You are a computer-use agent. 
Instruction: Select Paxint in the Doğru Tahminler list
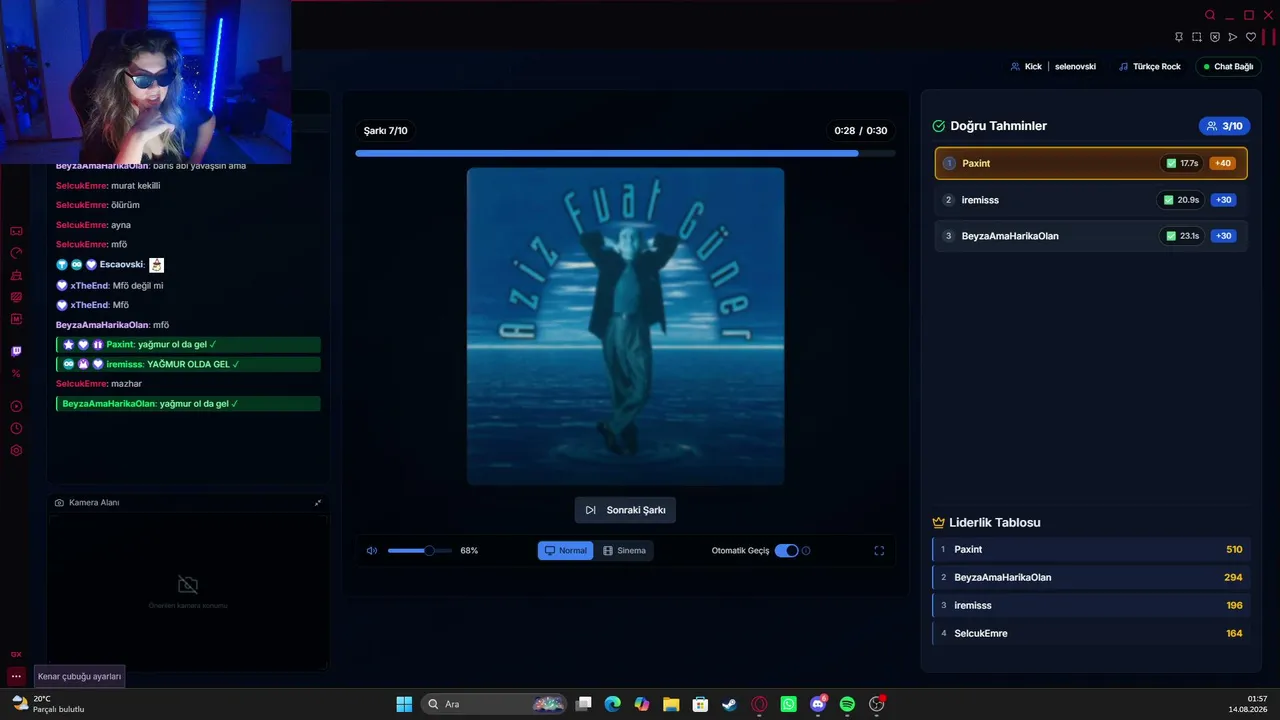click(1091, 163)
